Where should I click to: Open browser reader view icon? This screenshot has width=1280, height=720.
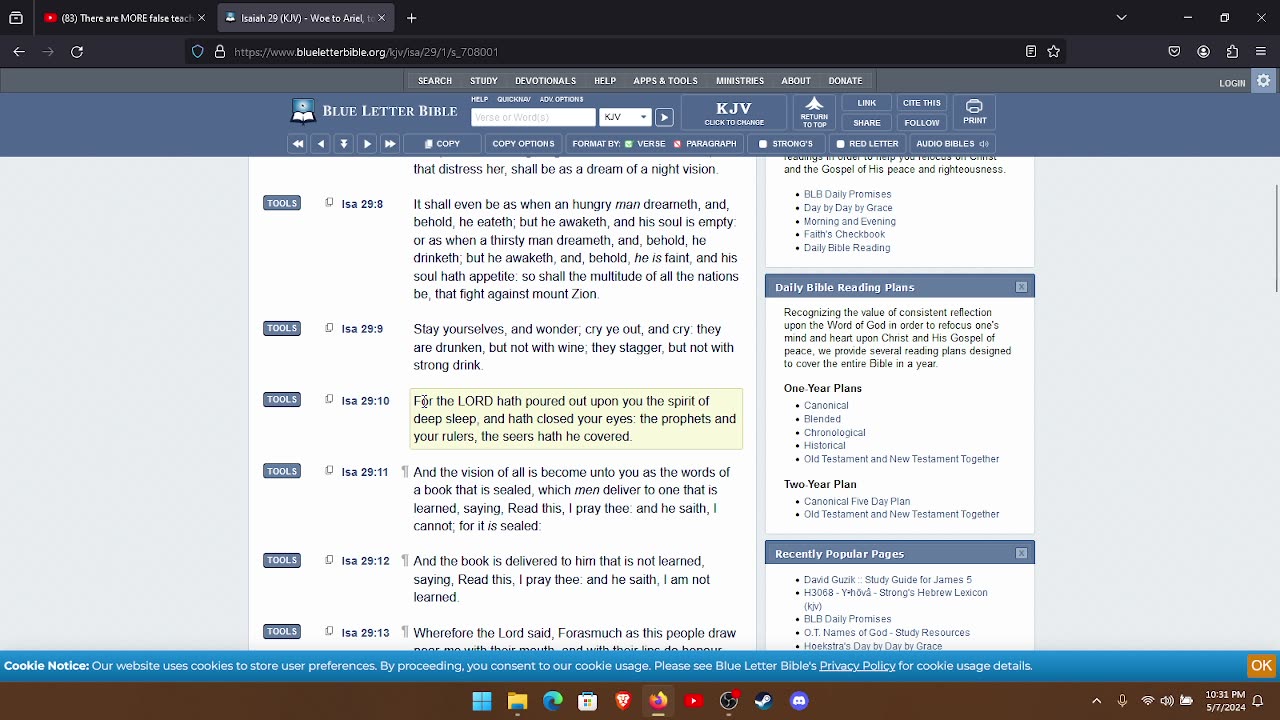click(x=1031, y=52)
